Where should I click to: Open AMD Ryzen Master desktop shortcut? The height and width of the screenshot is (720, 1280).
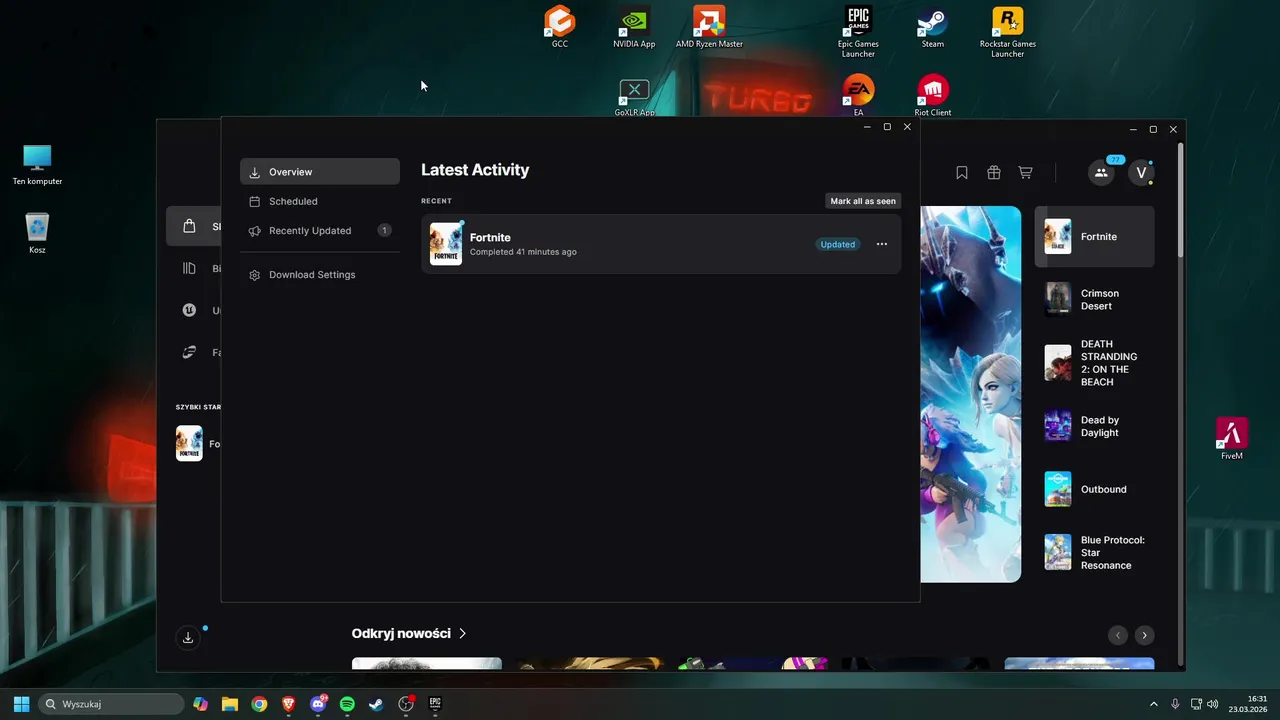pos(709,27)
